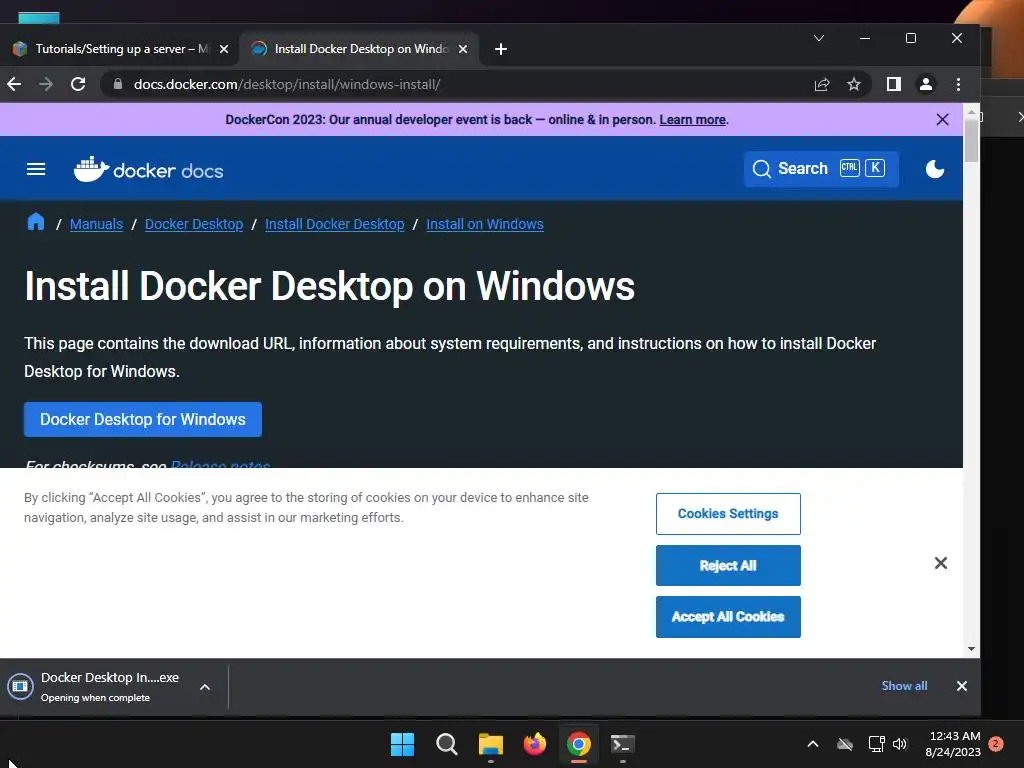The height and width of the screenshot is (768, 1024).
Task: Close the Install Docker Desktop tab
Action: [463, 49]
